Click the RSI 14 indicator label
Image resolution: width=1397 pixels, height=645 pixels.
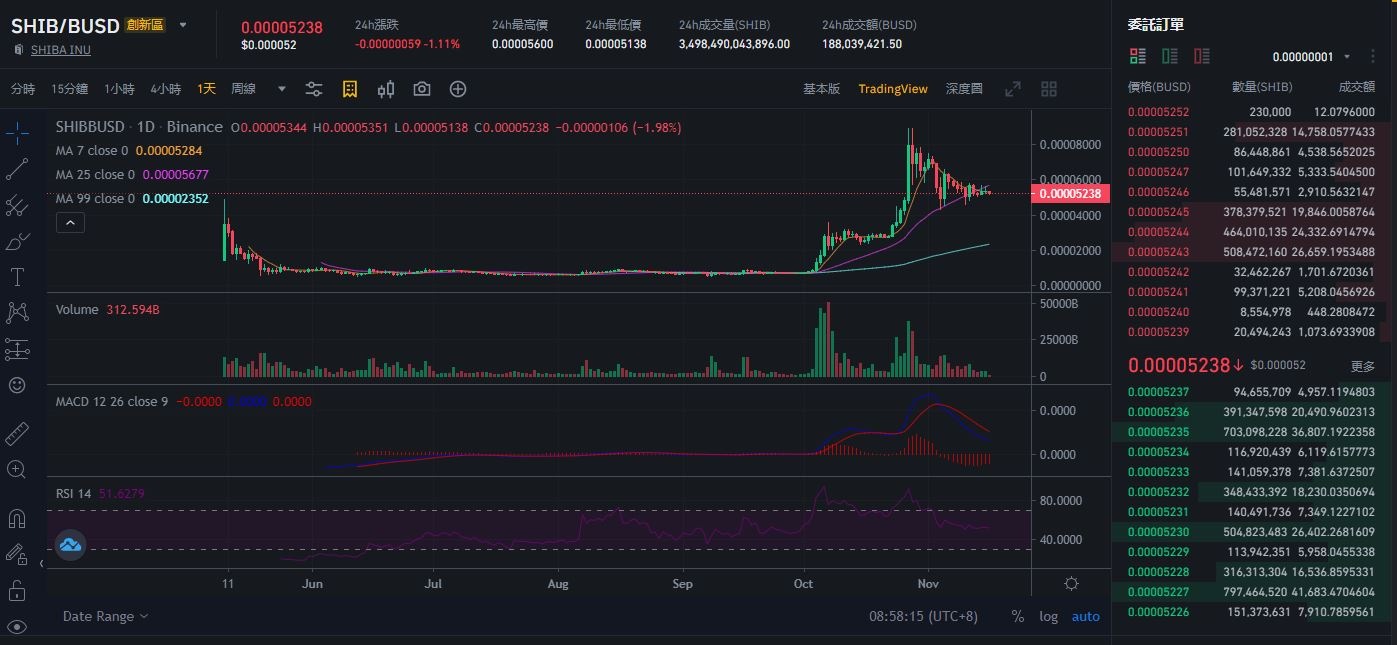pos(73,493)
